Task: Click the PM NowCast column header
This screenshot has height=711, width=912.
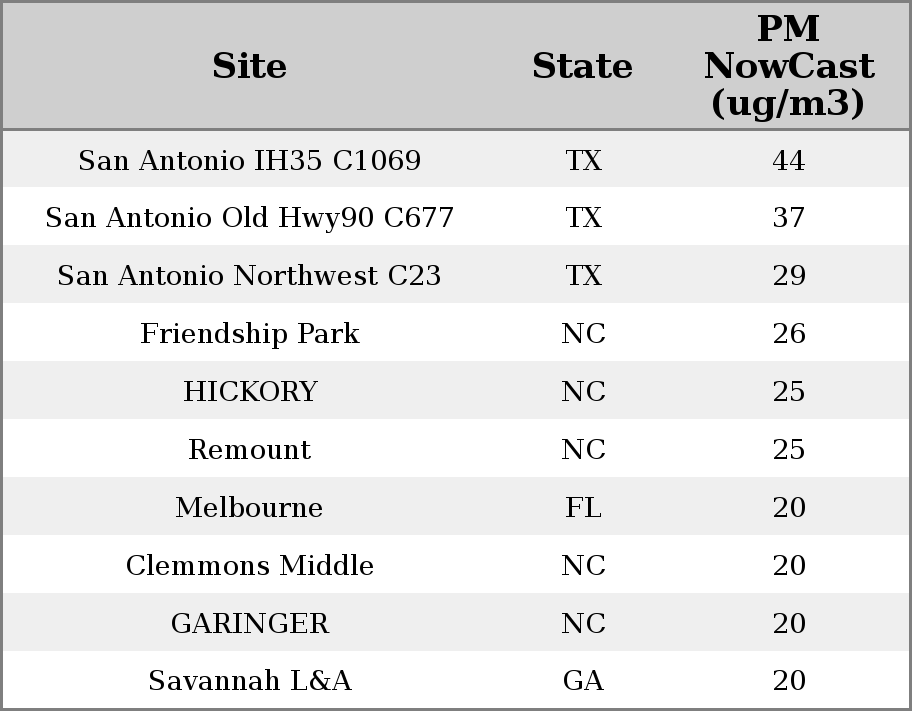Action: click(x=788, y=67)
